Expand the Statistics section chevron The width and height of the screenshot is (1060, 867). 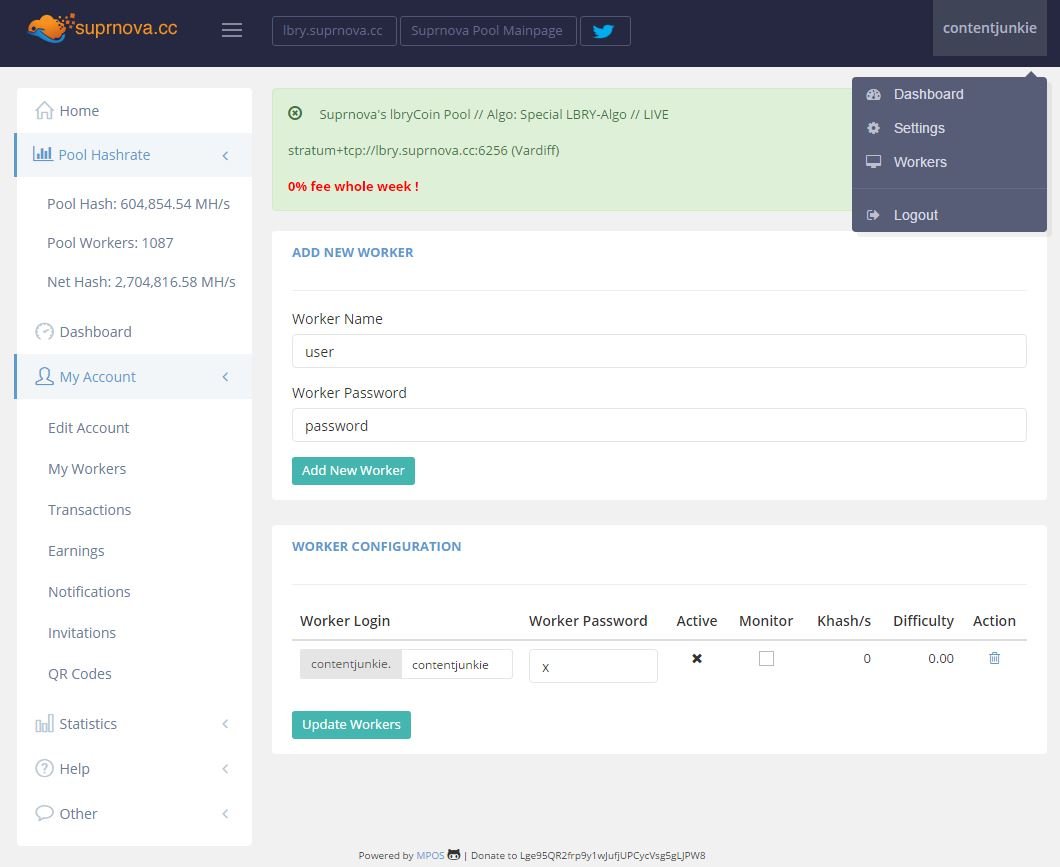pos(226,724)
